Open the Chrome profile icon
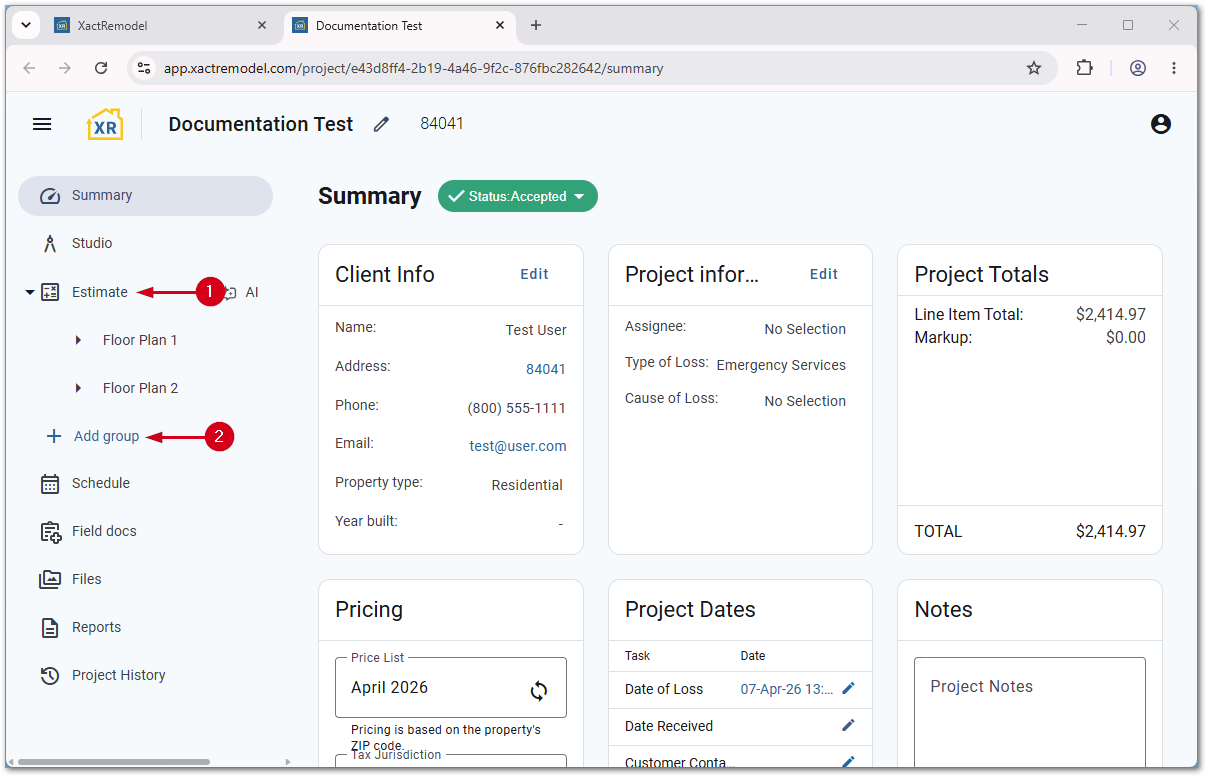The image size is (1207, 777). [1138, 68]
